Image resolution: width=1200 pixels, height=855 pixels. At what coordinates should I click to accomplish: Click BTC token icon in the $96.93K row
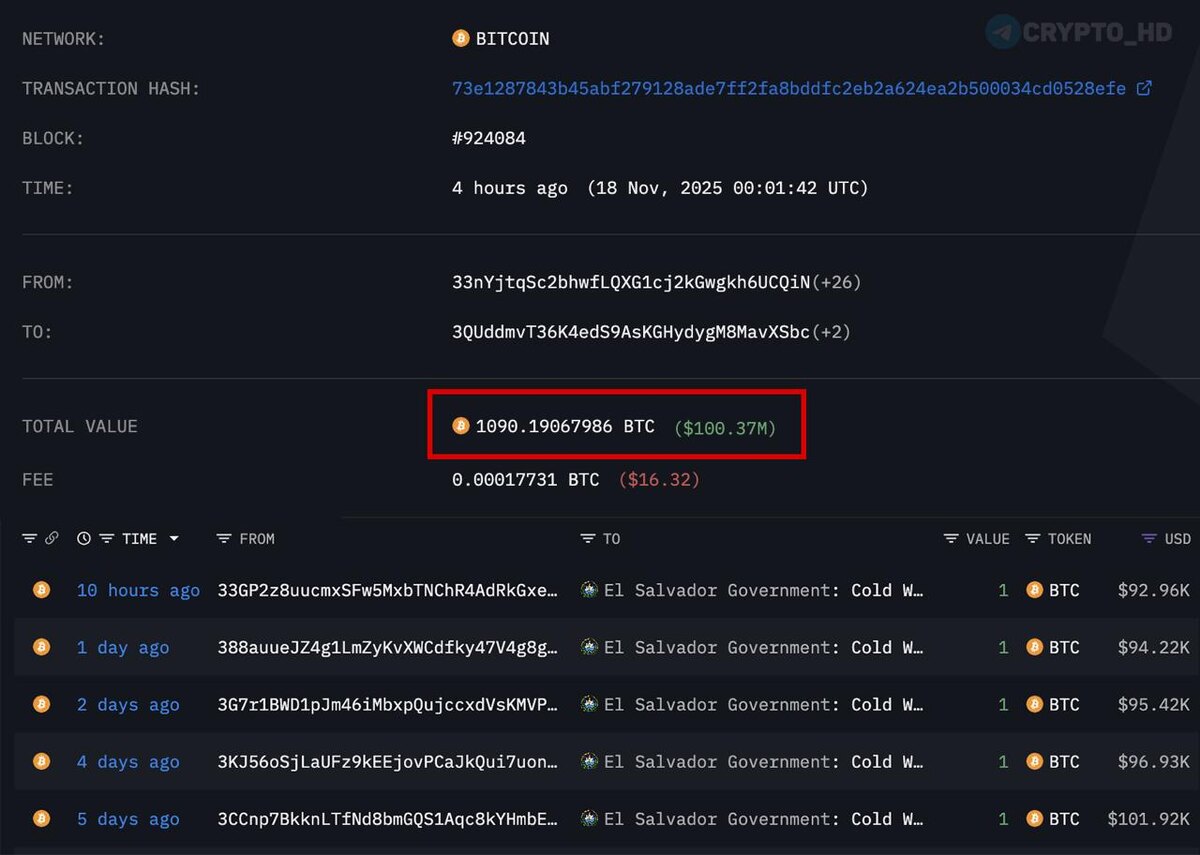click(1034, 761)
